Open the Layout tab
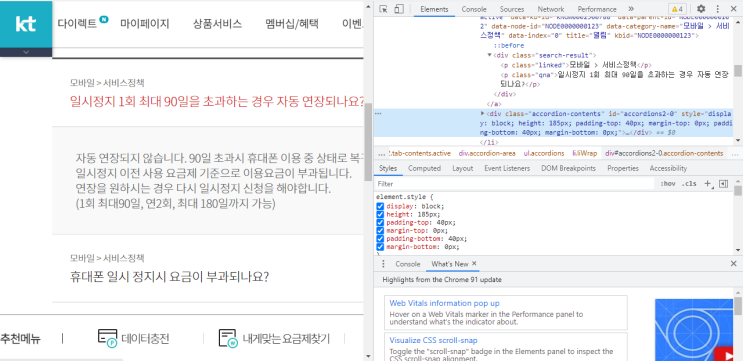The height and width of the screenshot is (361, 743). coord(462,168)
